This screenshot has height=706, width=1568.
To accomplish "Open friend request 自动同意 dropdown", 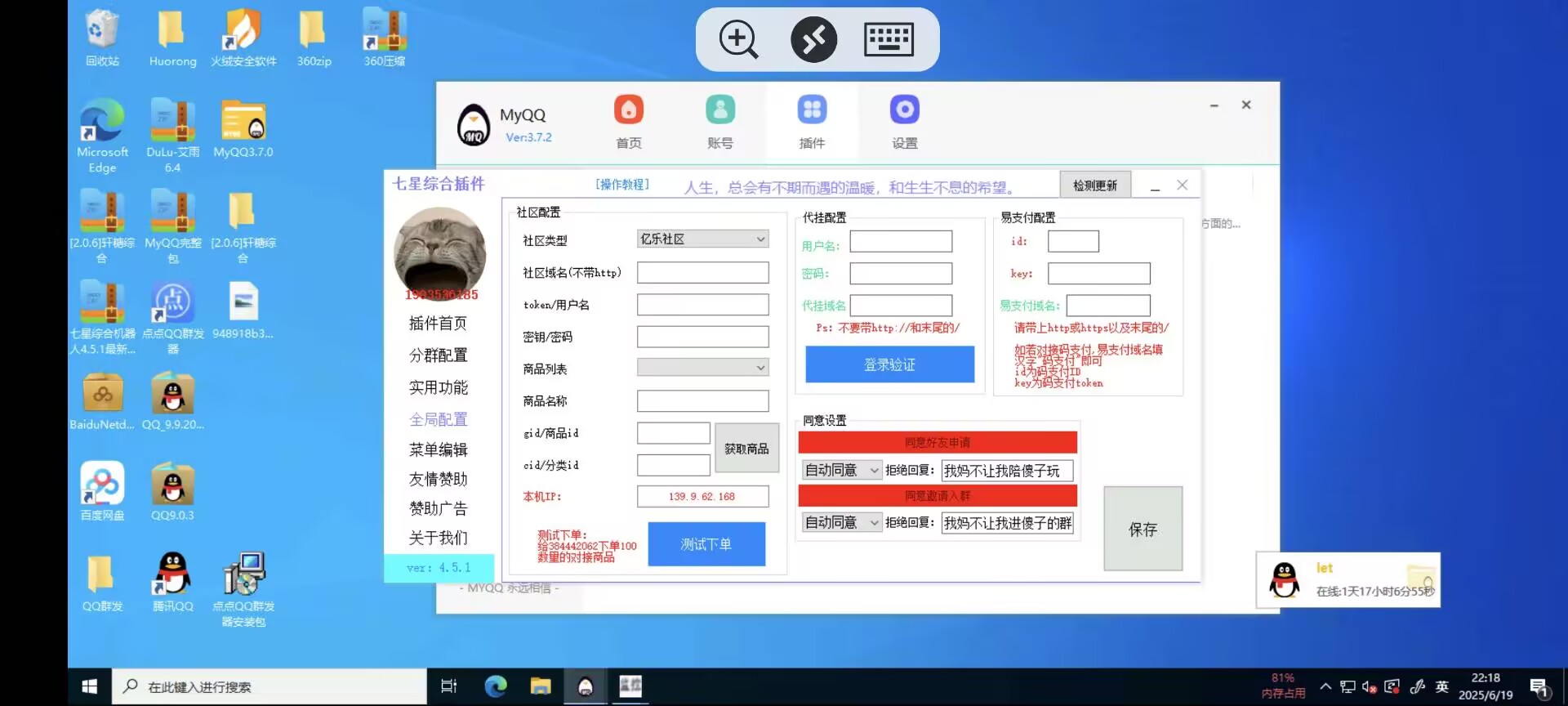I will point(841,470).
